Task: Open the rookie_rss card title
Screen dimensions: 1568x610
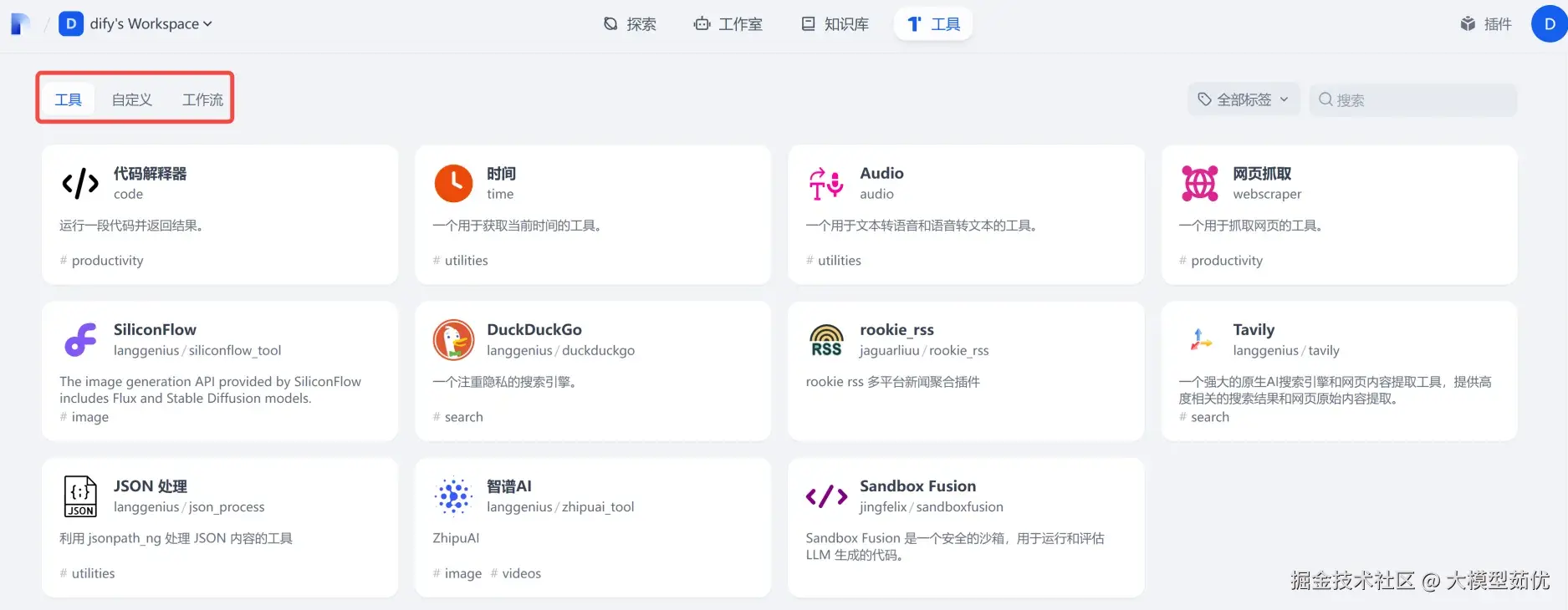Action: click(x=896, y=330)
